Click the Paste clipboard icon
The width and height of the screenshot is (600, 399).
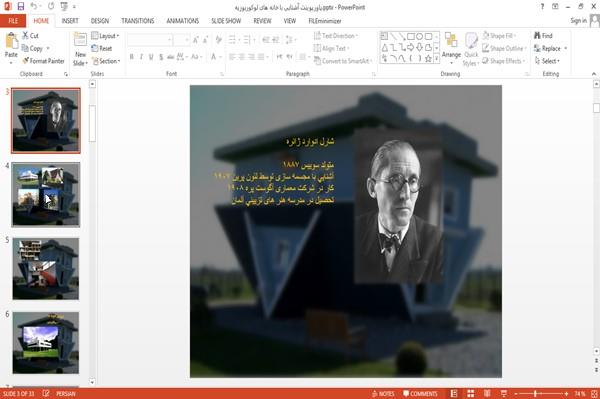[11, 41]
